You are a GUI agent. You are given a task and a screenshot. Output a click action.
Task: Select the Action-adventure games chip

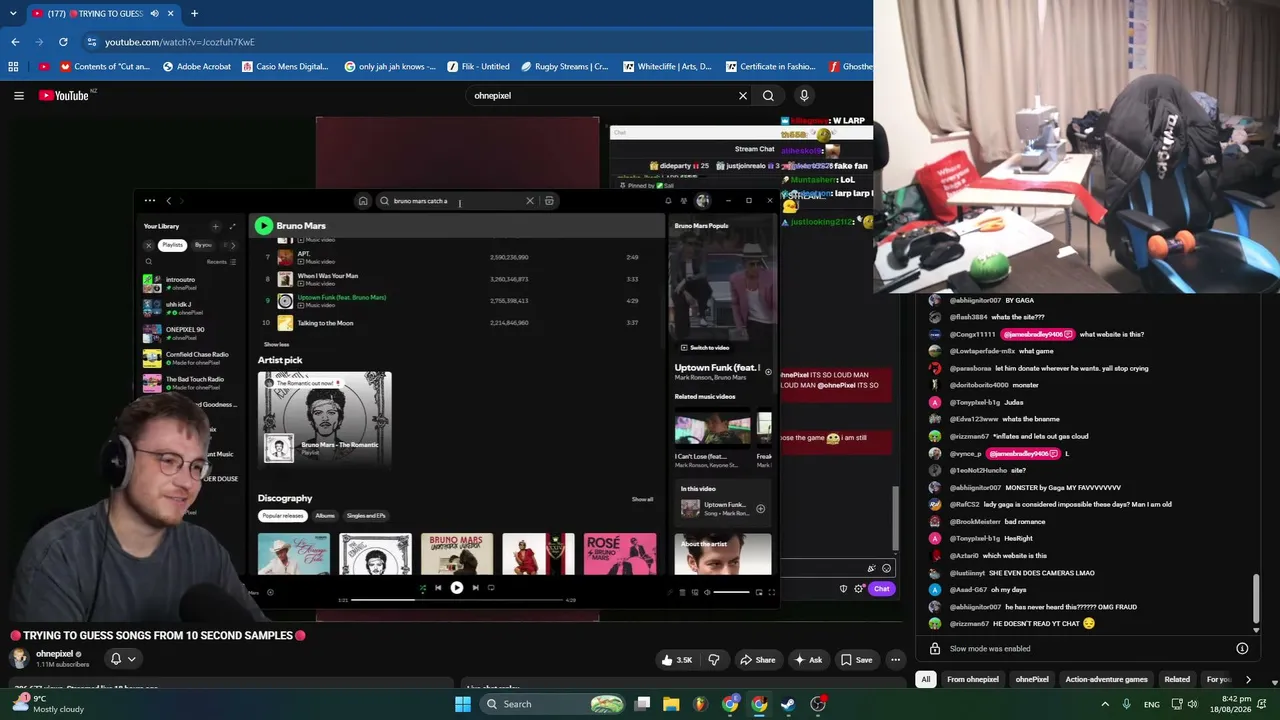click(1106, 680)
